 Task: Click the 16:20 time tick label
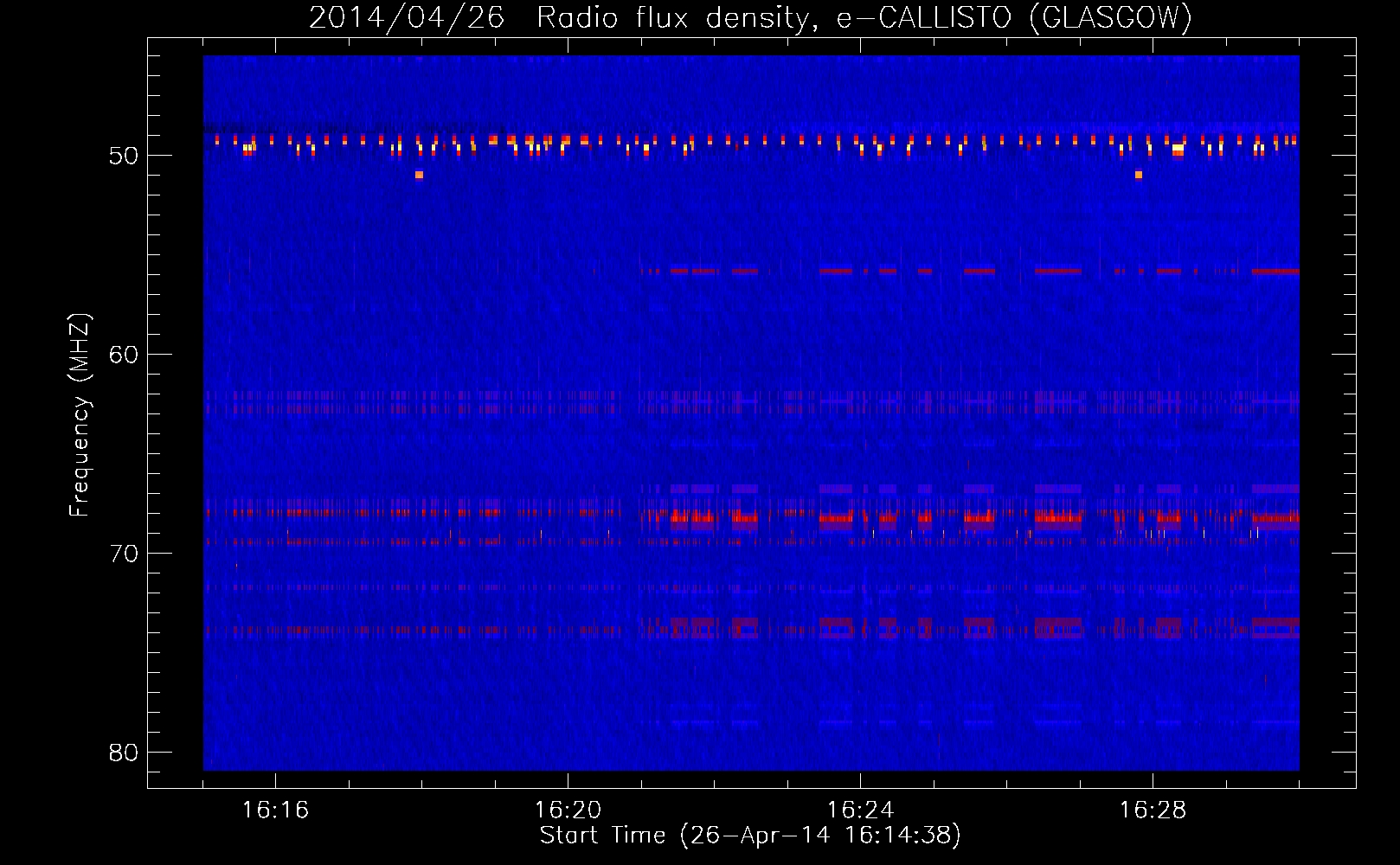pyautogui.click(x=568, y=811)
